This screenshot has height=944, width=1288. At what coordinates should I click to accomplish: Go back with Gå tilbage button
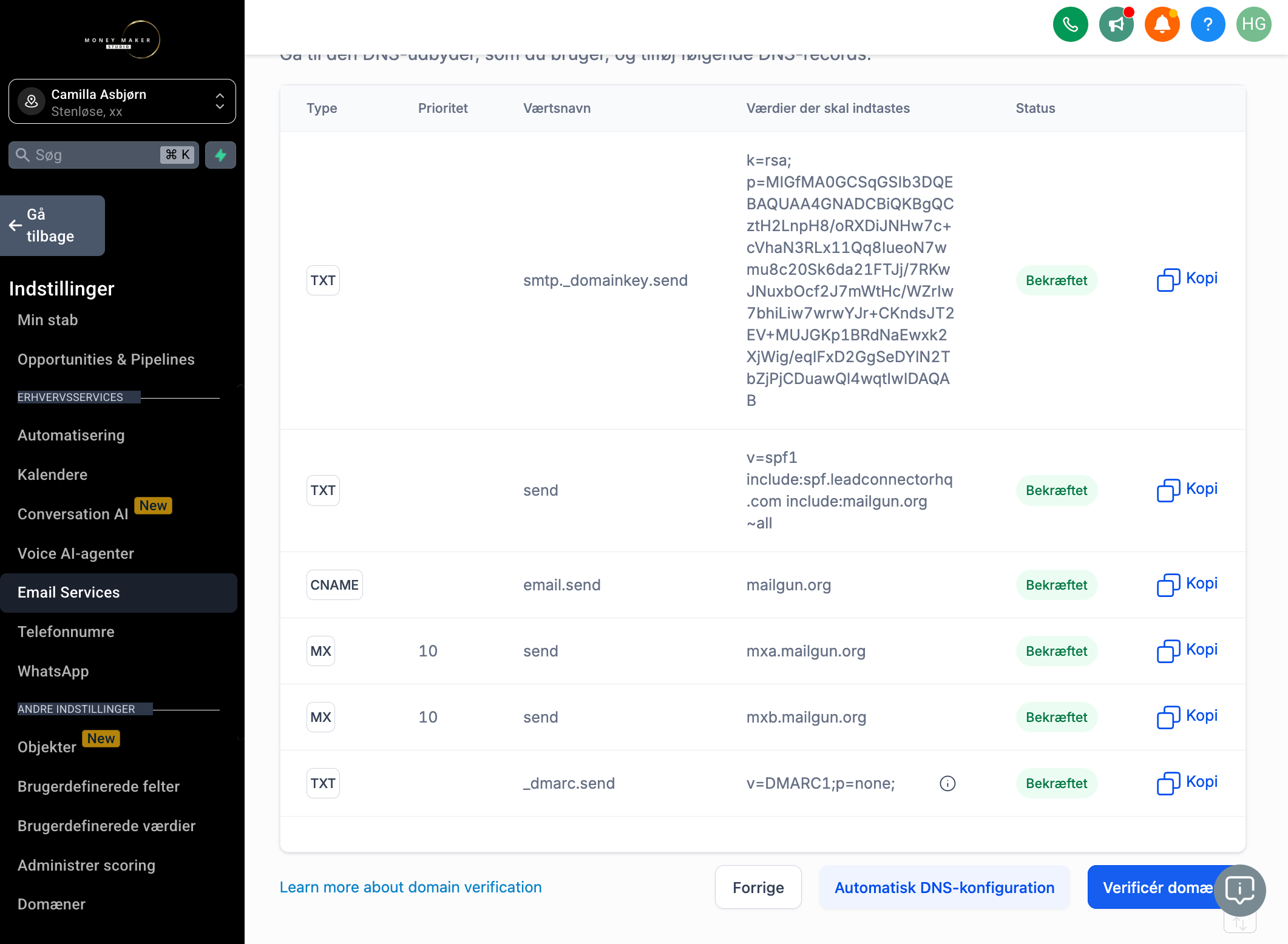point(52,226)
